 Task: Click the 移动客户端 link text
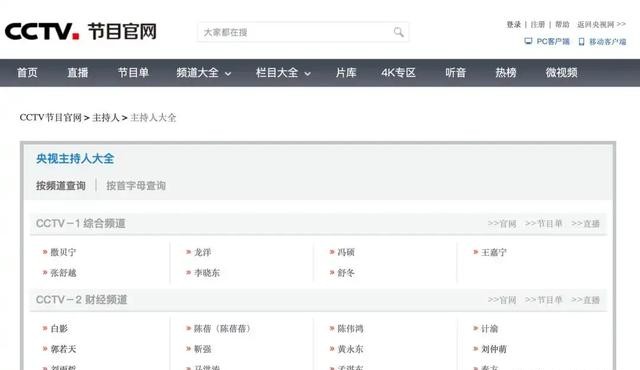click(607, 42)
